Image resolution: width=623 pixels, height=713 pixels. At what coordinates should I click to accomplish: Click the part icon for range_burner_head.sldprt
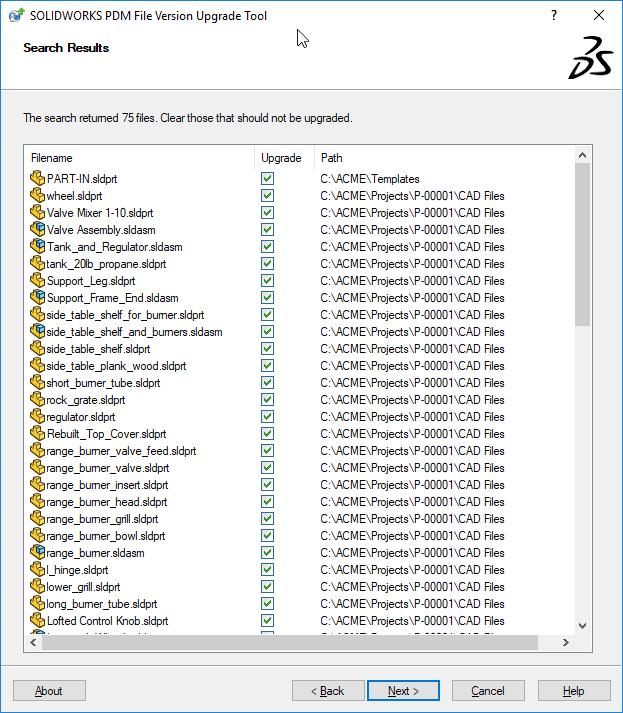37,501
